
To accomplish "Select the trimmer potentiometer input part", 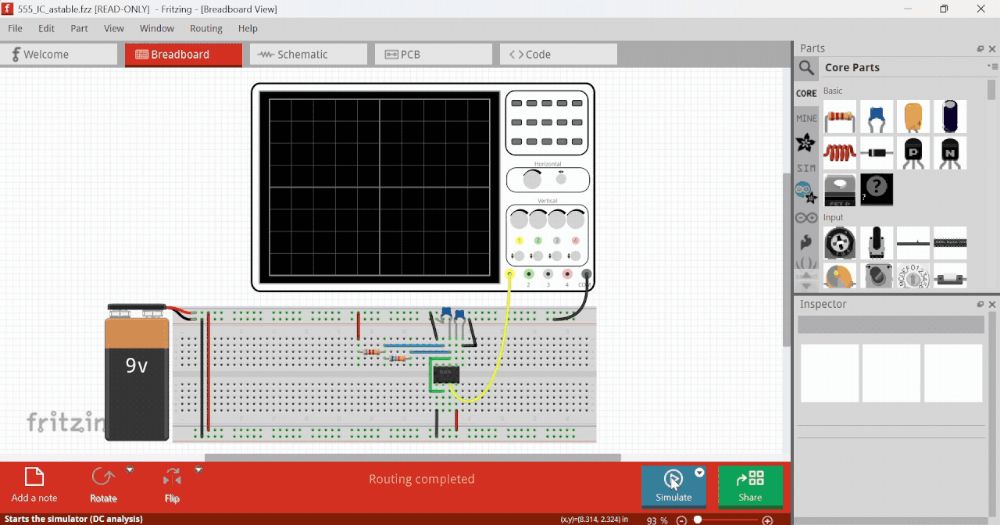I will point(839,243).
